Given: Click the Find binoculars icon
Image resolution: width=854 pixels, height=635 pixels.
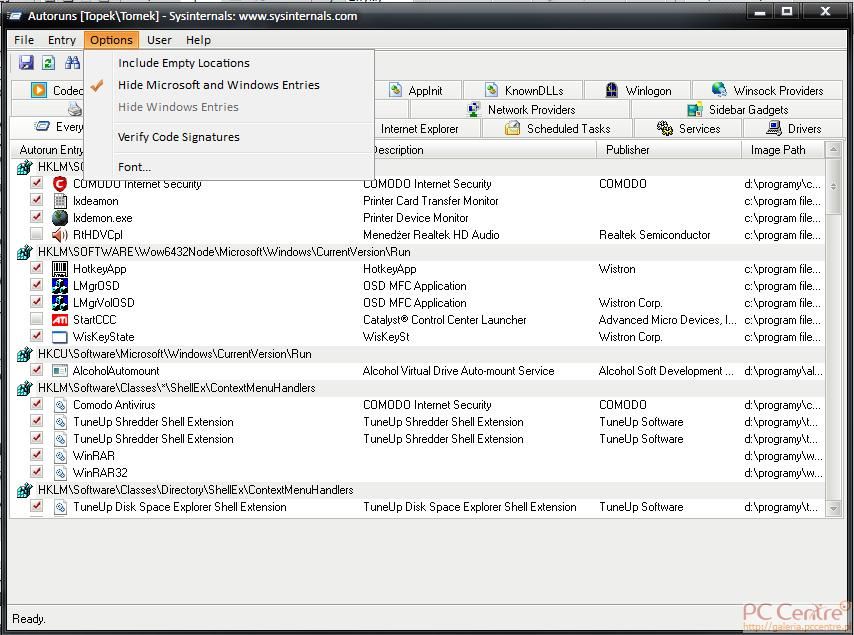Looking at the screenshot, I should pyautogui.click(x=72, y=63).
